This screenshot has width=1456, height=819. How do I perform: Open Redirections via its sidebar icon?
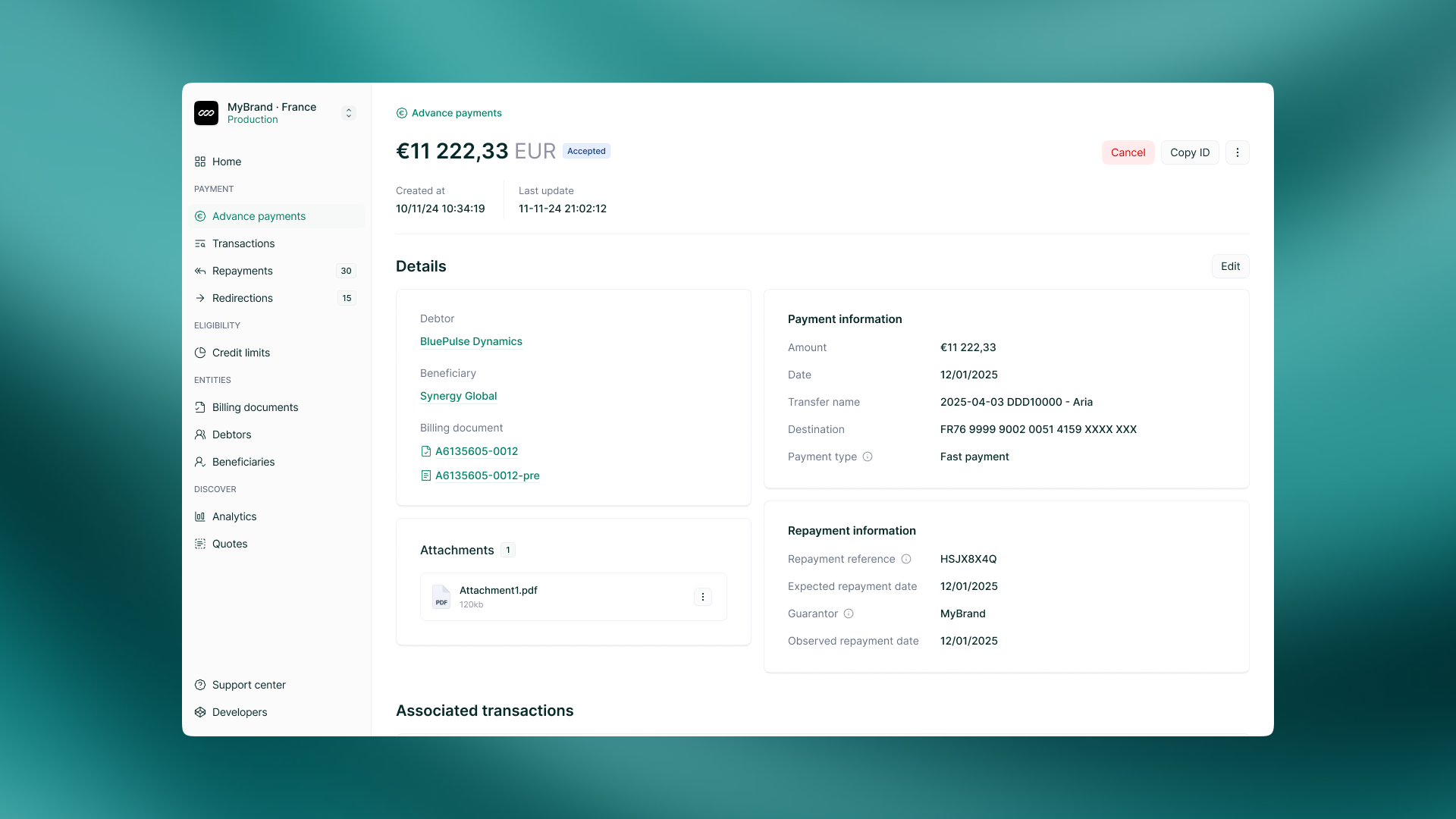coord(200,298)
